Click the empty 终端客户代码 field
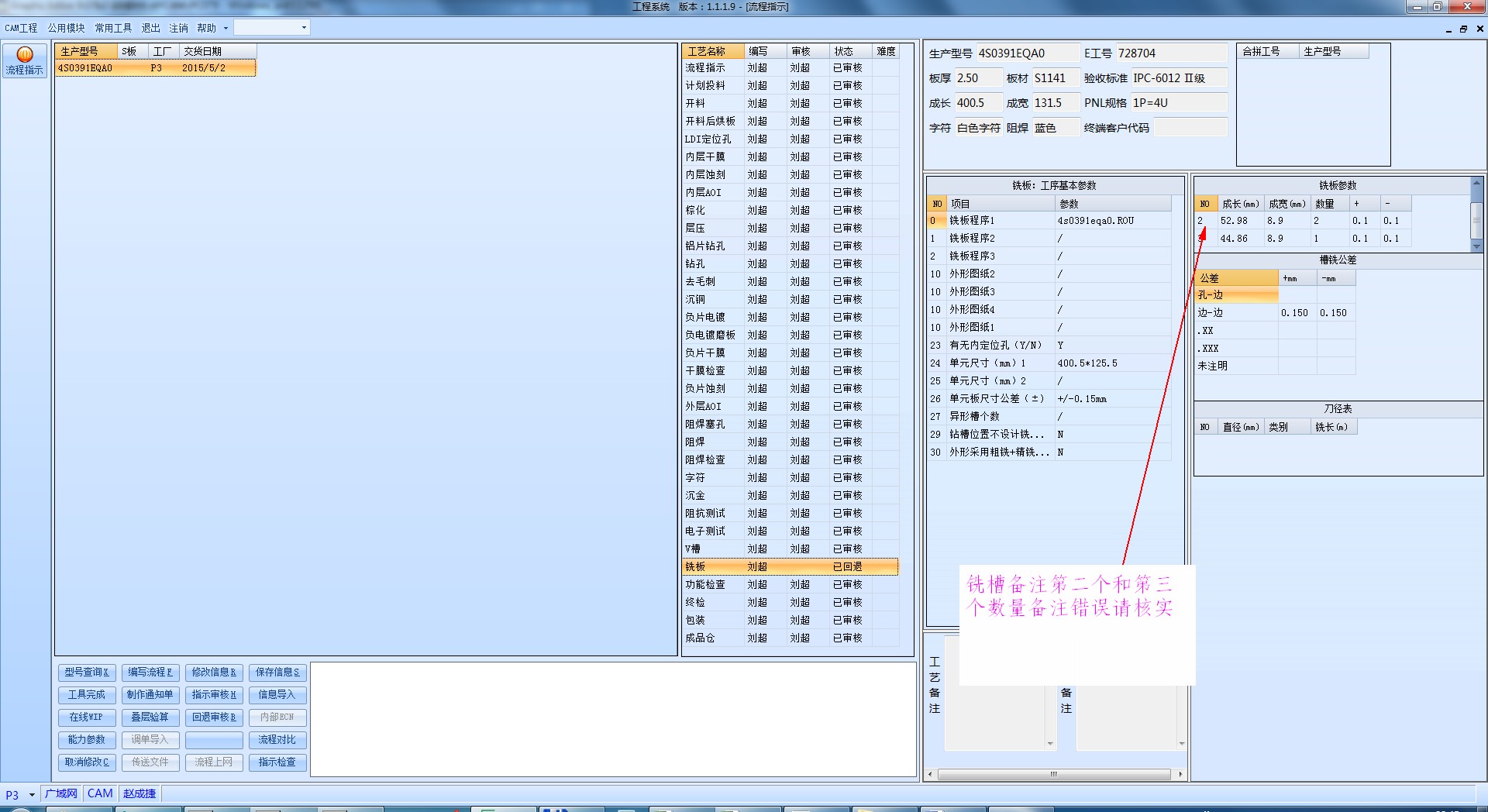 [1190, 128]
